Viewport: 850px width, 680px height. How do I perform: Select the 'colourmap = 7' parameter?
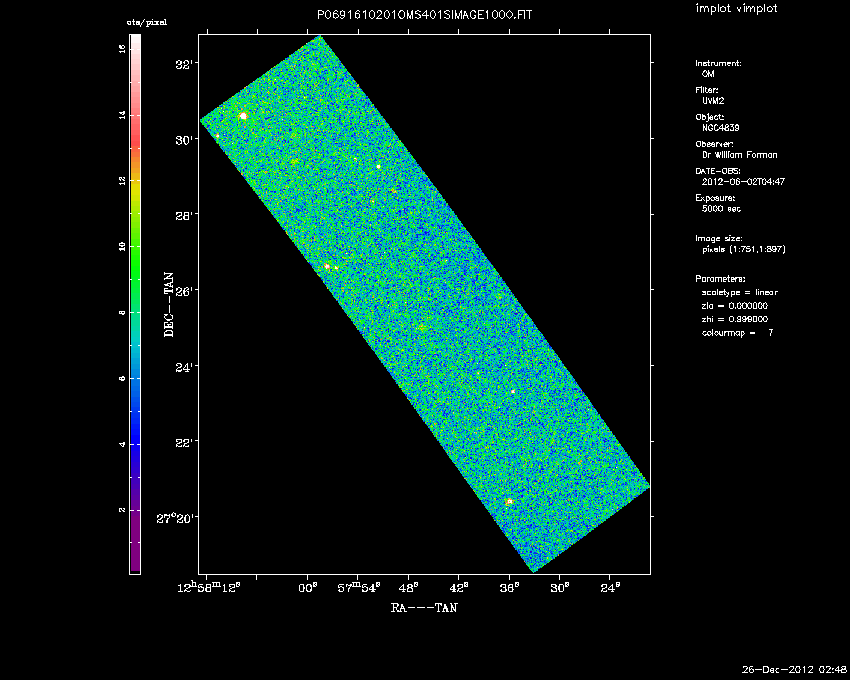point(738,333)
